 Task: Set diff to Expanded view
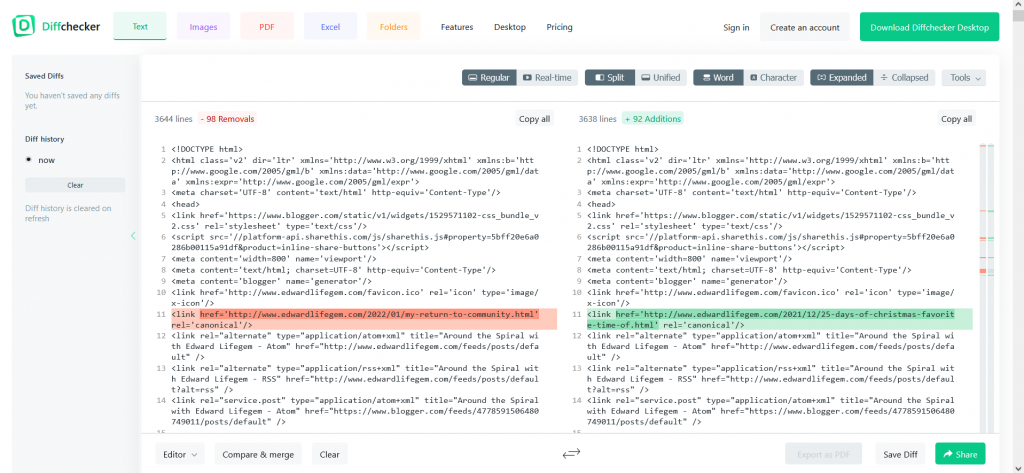(x=842, y=78)
